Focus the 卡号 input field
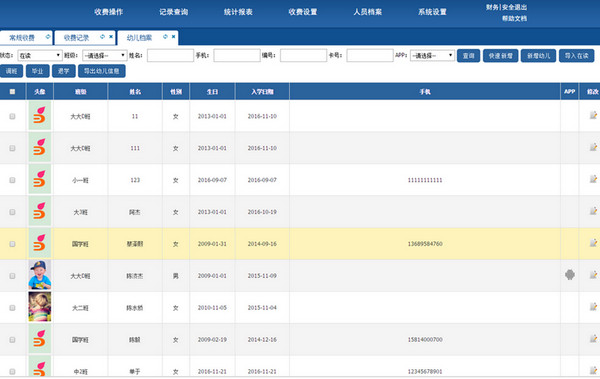This screenshot has width=600, height=379. click(370, 56)
